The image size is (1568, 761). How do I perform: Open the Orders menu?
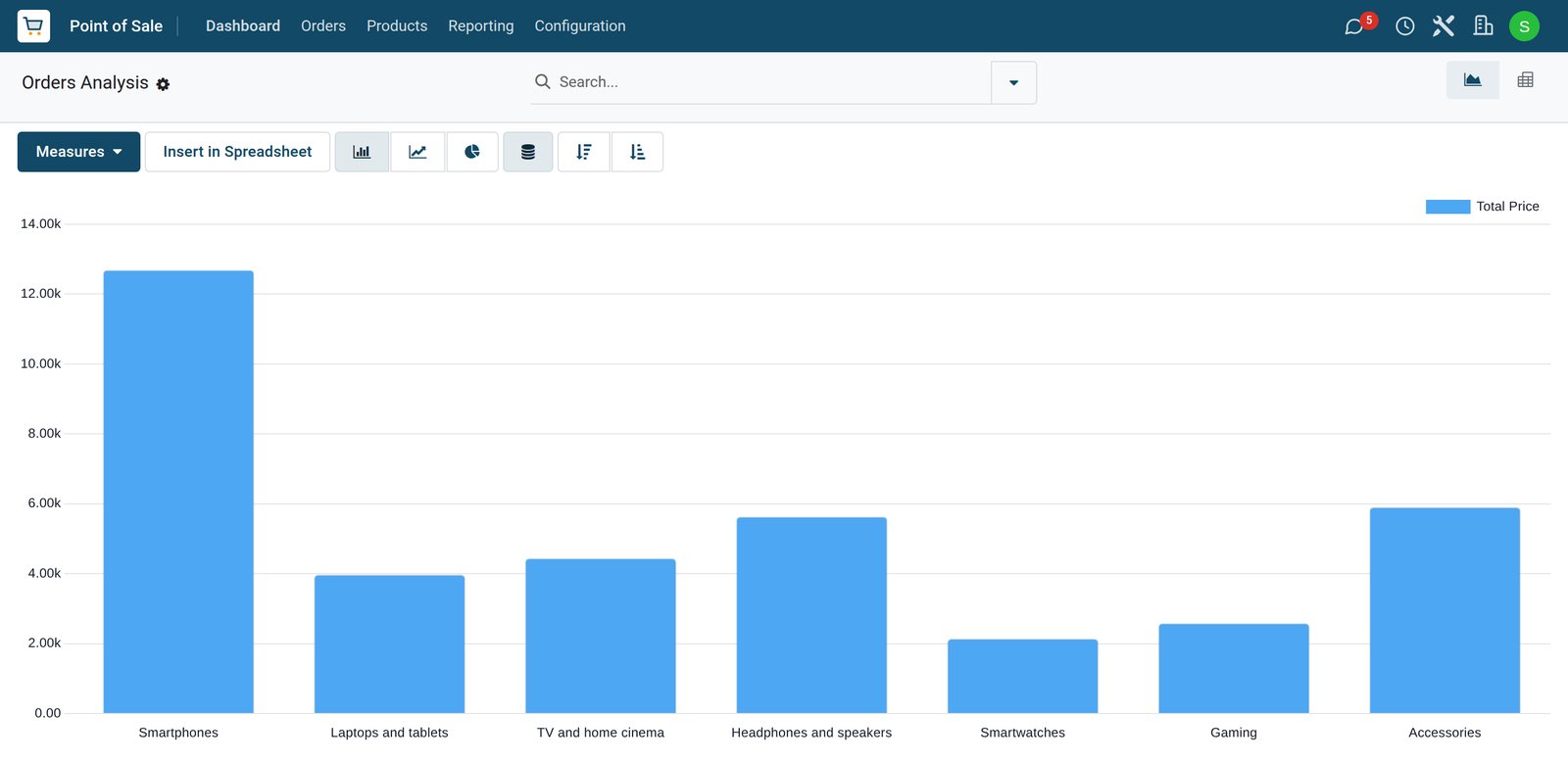pos(323,25)
